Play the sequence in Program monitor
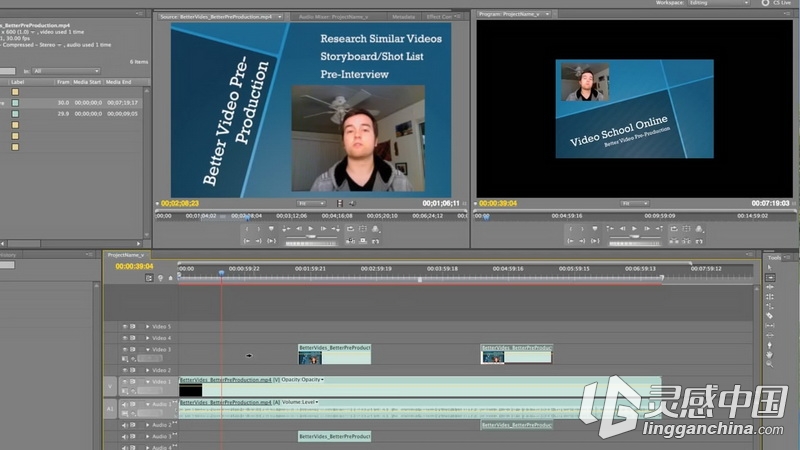Screen dimensions: 800x450 pyautogui.click(x=634, y=229)
